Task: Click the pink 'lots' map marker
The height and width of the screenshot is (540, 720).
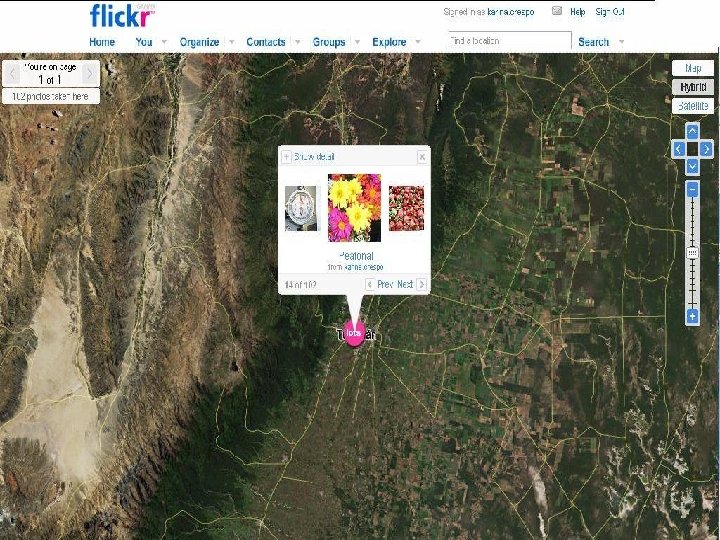Action: point(354,334)
